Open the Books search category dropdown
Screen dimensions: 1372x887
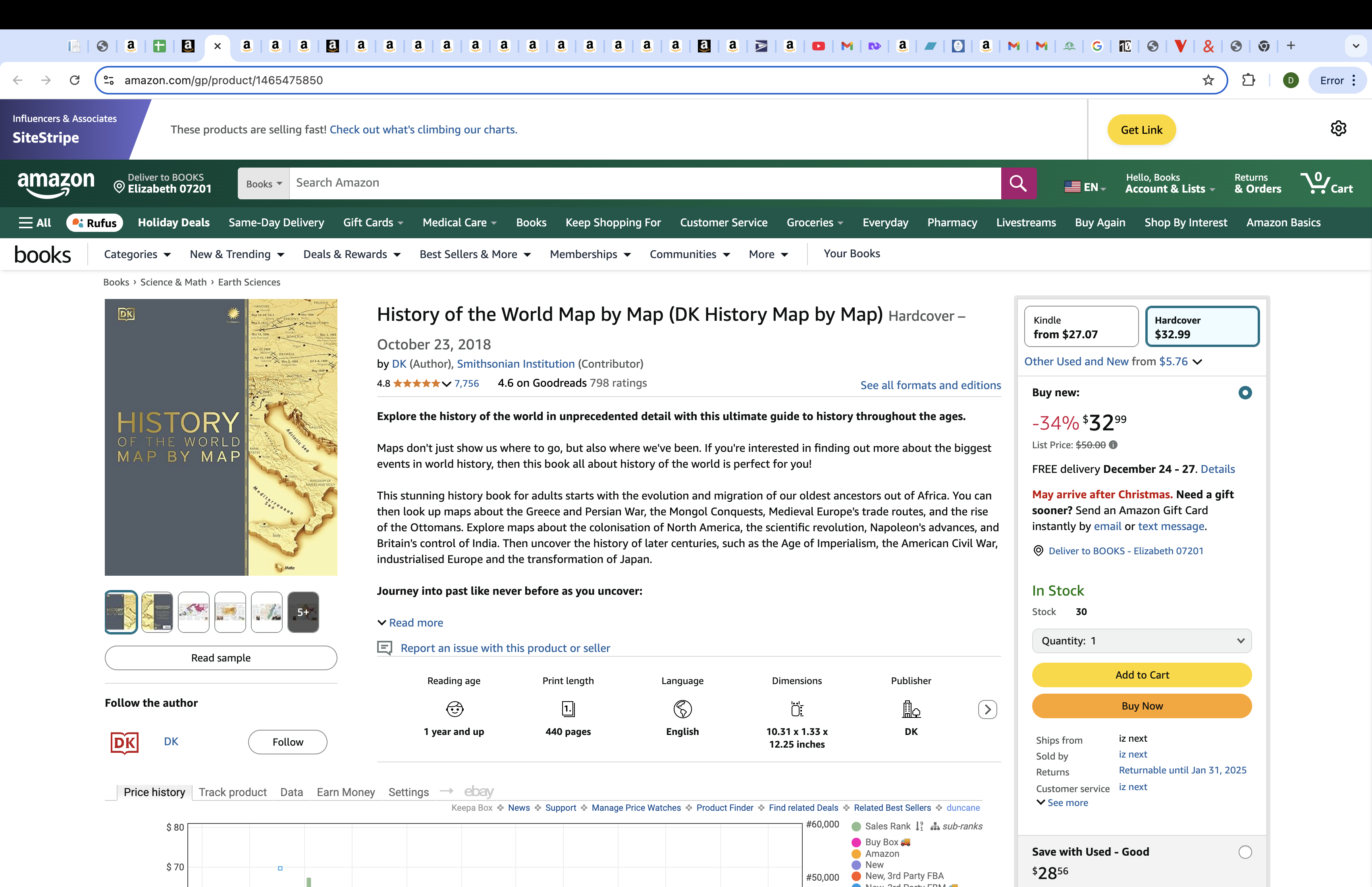point(264,184)
